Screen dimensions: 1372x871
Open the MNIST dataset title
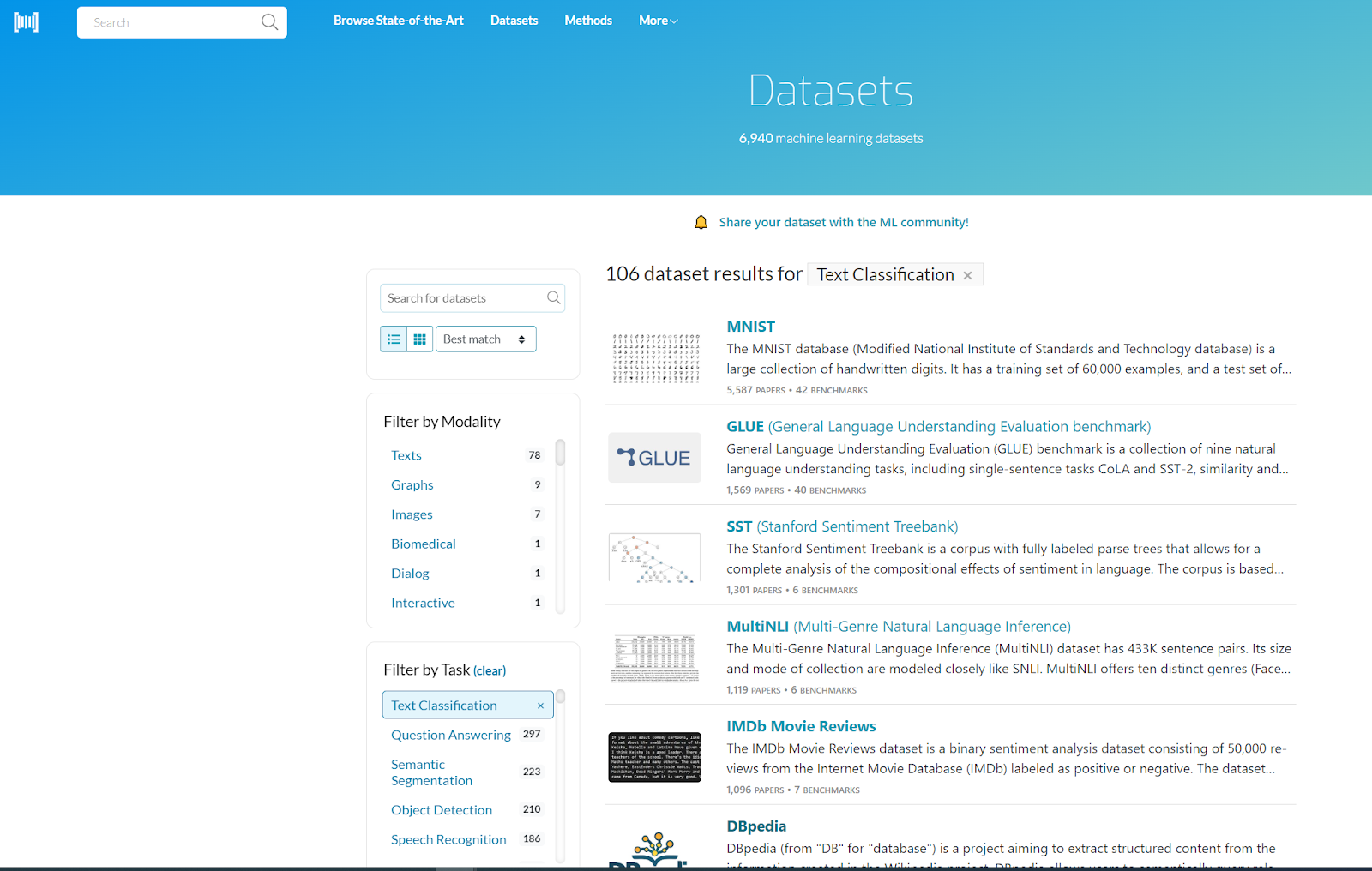(x=751, y=327)
